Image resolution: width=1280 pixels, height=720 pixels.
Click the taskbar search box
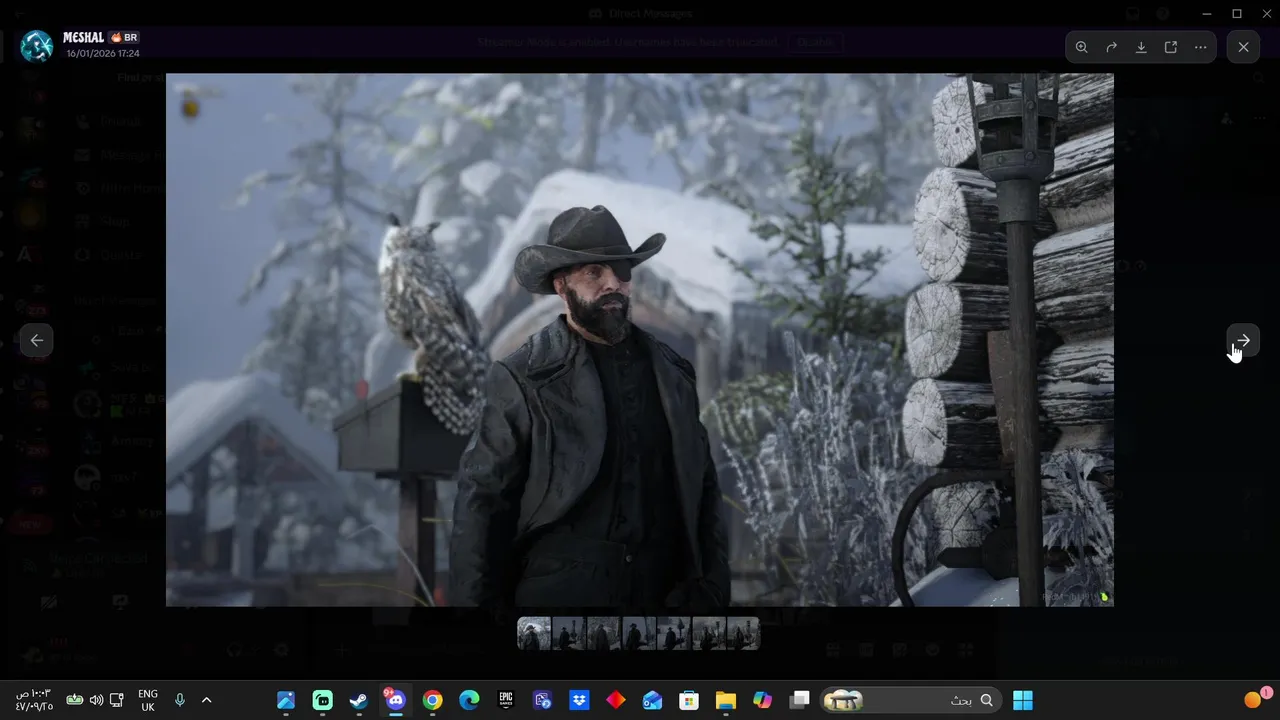coord(910,700)
